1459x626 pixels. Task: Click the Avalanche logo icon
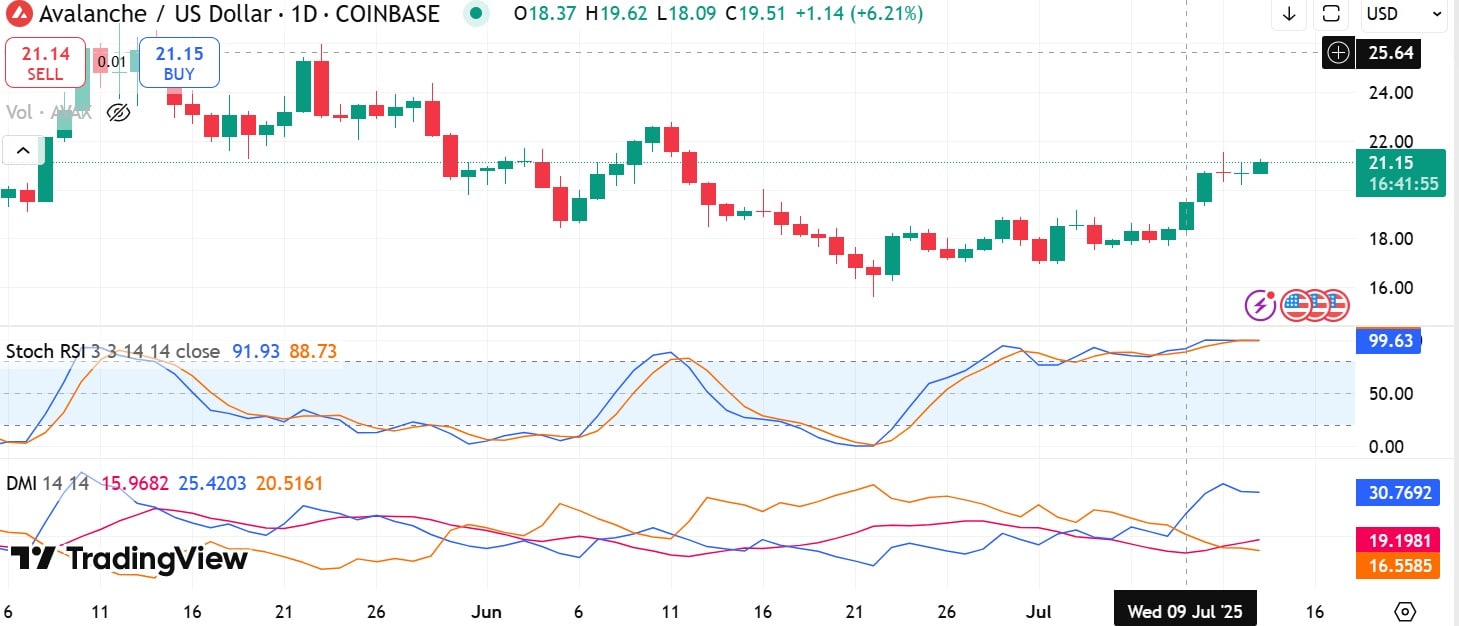coord(19,14)
